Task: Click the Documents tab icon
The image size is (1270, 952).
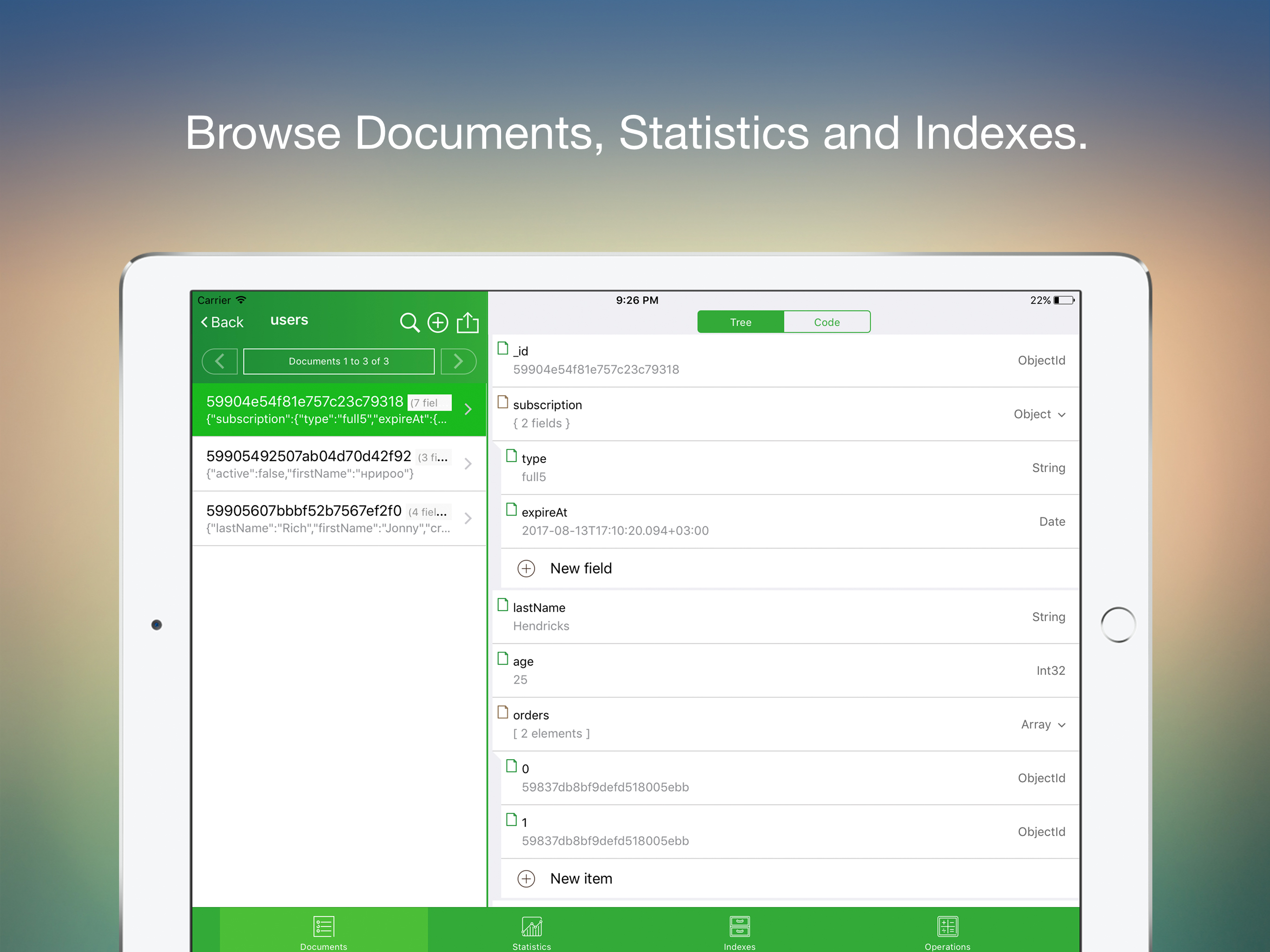Action: (x=323, y=927)
